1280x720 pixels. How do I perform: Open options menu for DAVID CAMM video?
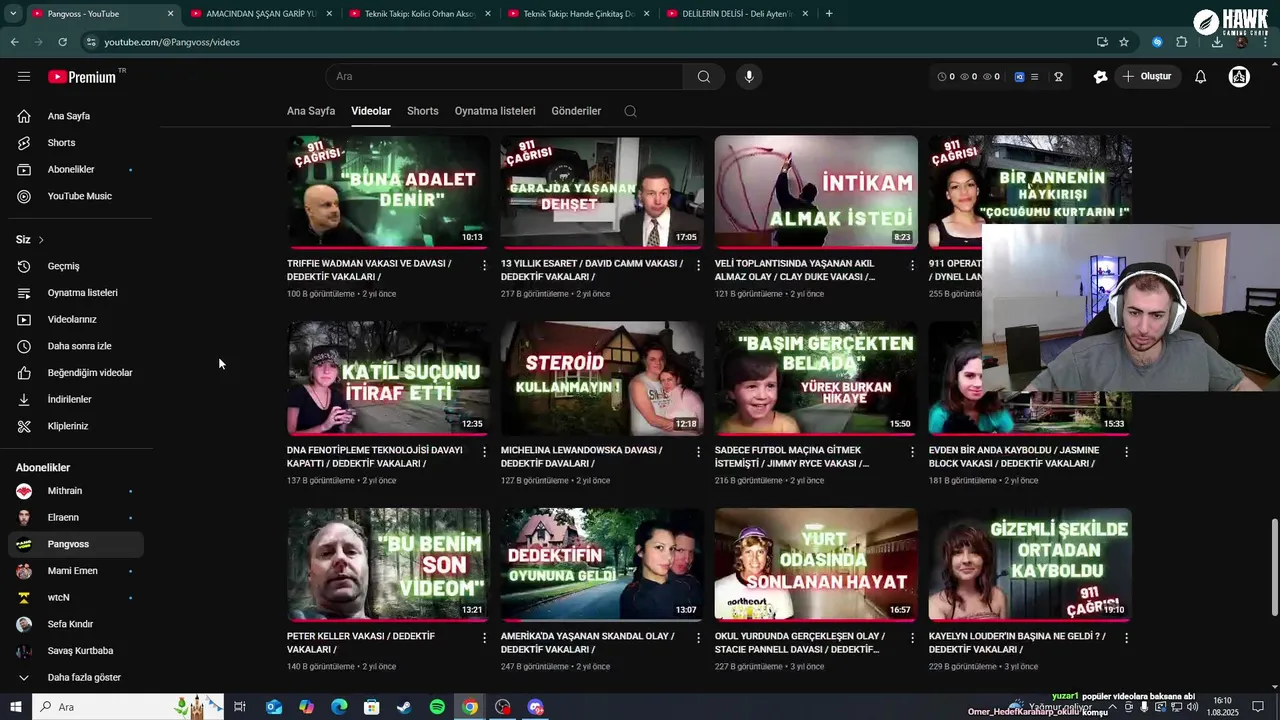pyautogui.click(x=698, y=265)
